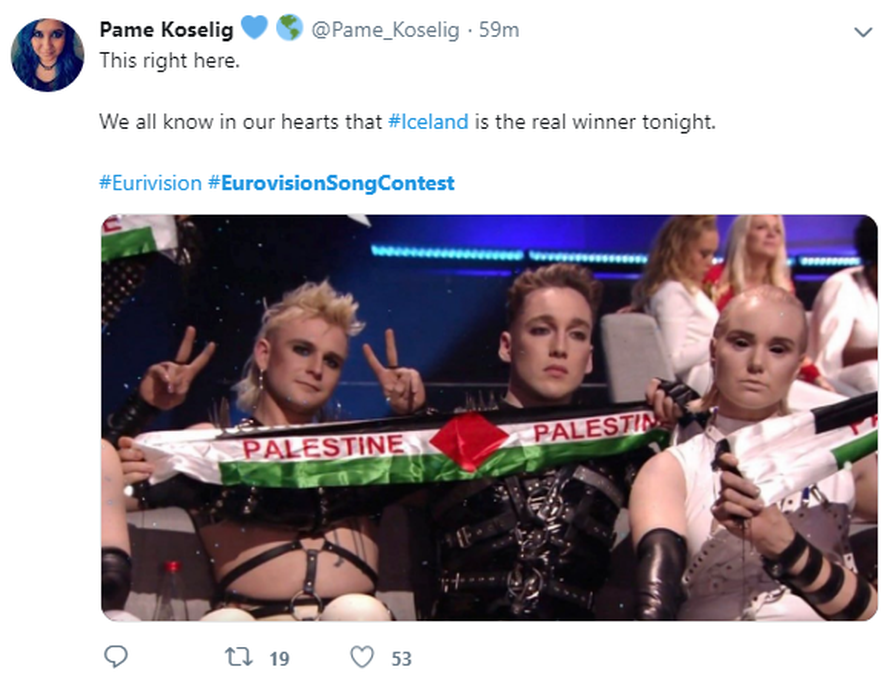890x684 pixels.
Task: Open the #Iceland hashtag link
Action: (x=427, y=122)
